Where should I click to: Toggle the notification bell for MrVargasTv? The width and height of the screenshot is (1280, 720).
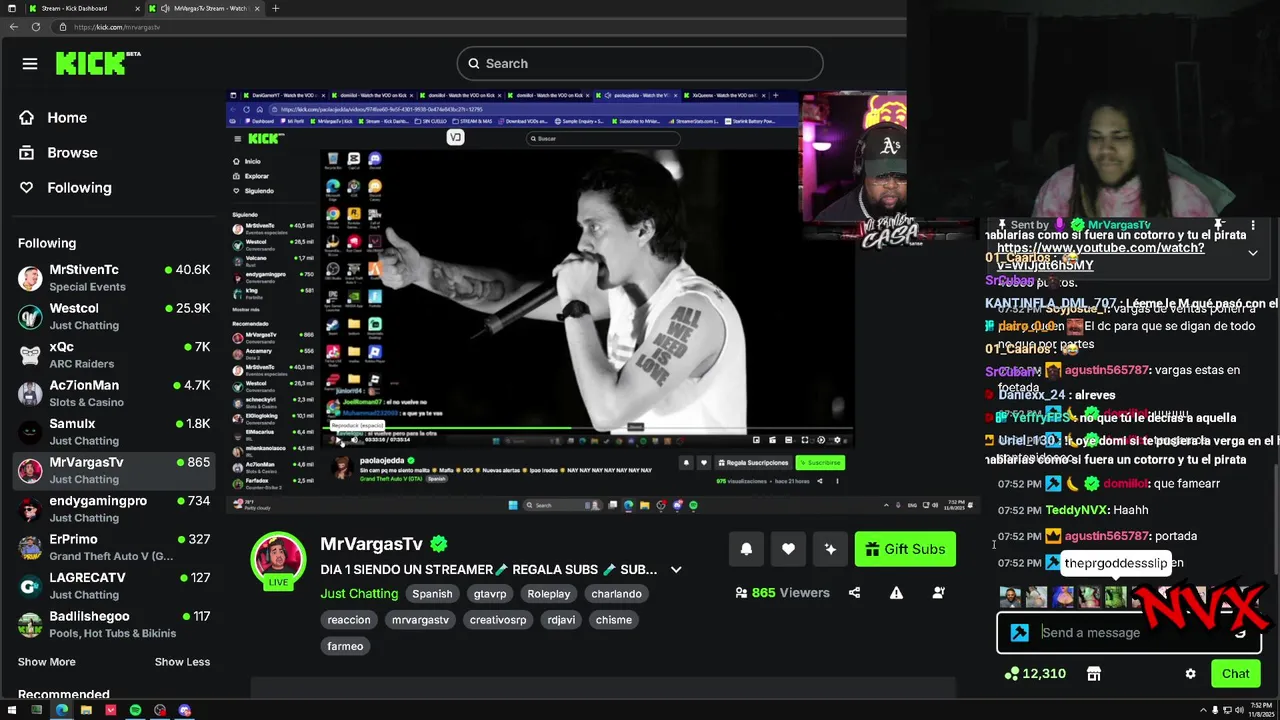coord(746,549)
